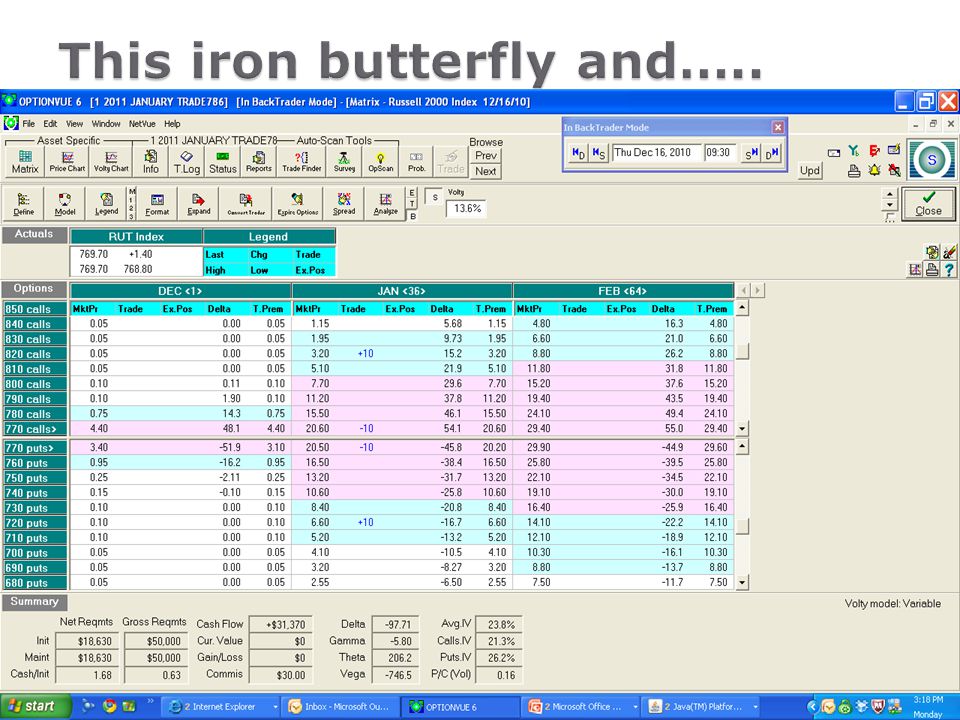Click the blue question mark help icon

[x=949, y=269]
